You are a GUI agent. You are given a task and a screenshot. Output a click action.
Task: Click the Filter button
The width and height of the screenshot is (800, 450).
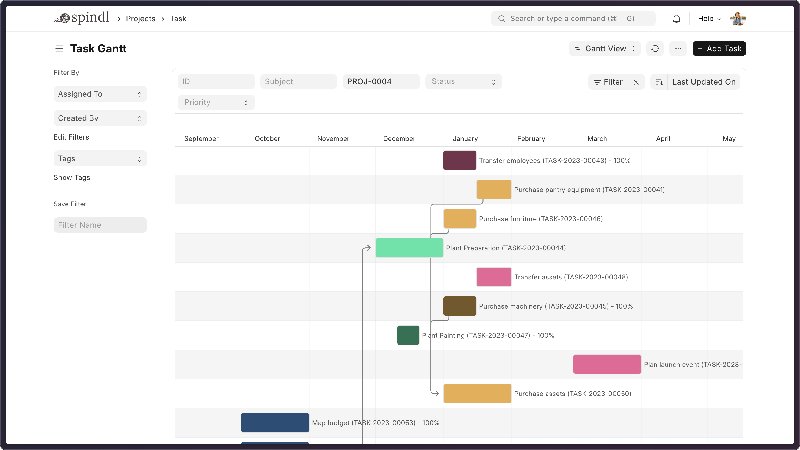point(608,82)
